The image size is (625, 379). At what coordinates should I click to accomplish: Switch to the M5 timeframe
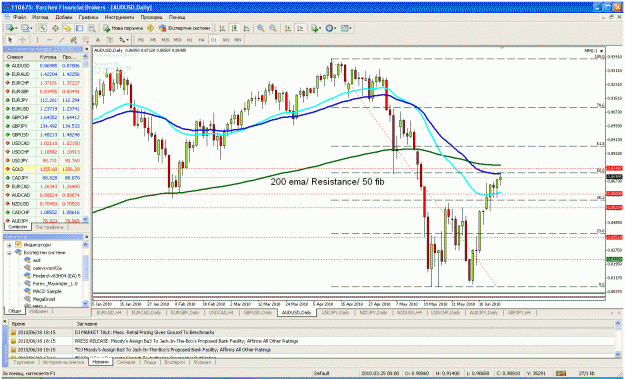[x=153, y=40]
